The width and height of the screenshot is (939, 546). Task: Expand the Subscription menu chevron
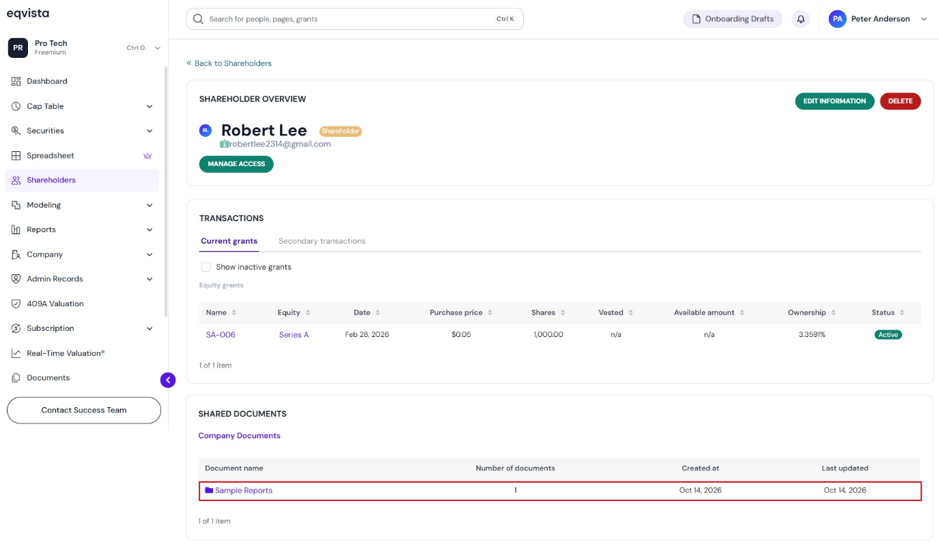149,328
